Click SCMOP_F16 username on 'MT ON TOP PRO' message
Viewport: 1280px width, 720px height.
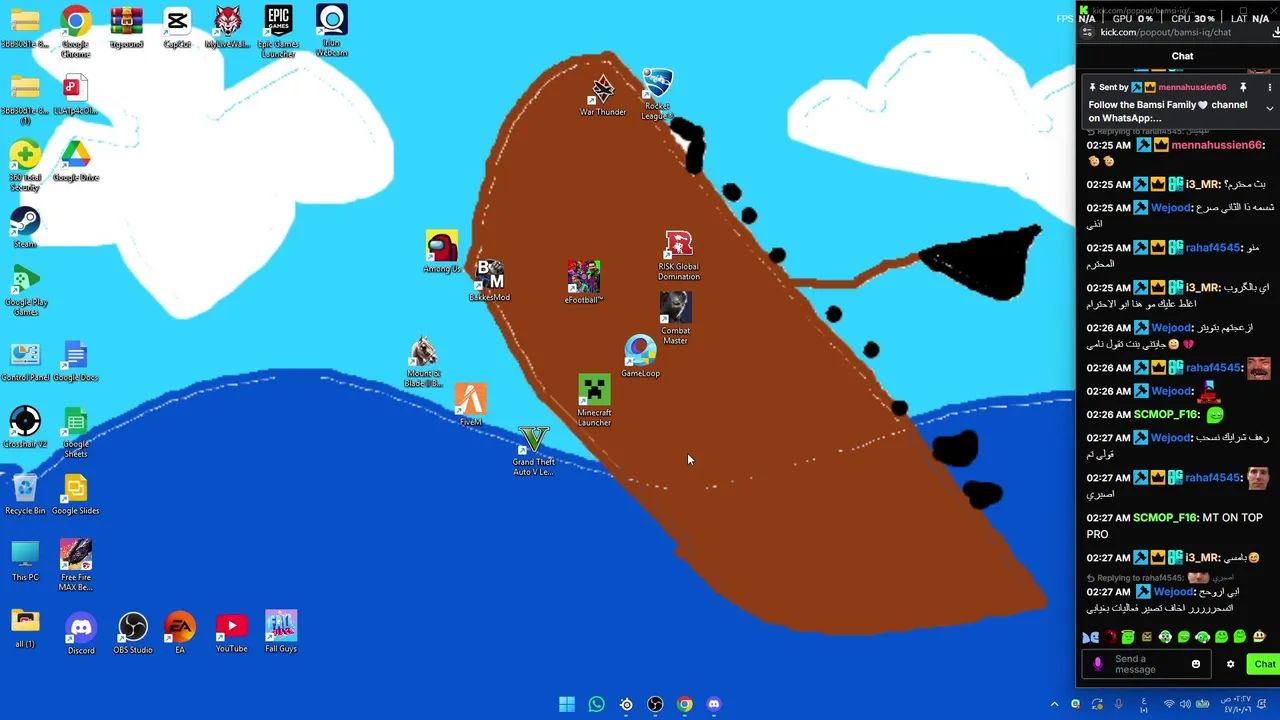1165,518
